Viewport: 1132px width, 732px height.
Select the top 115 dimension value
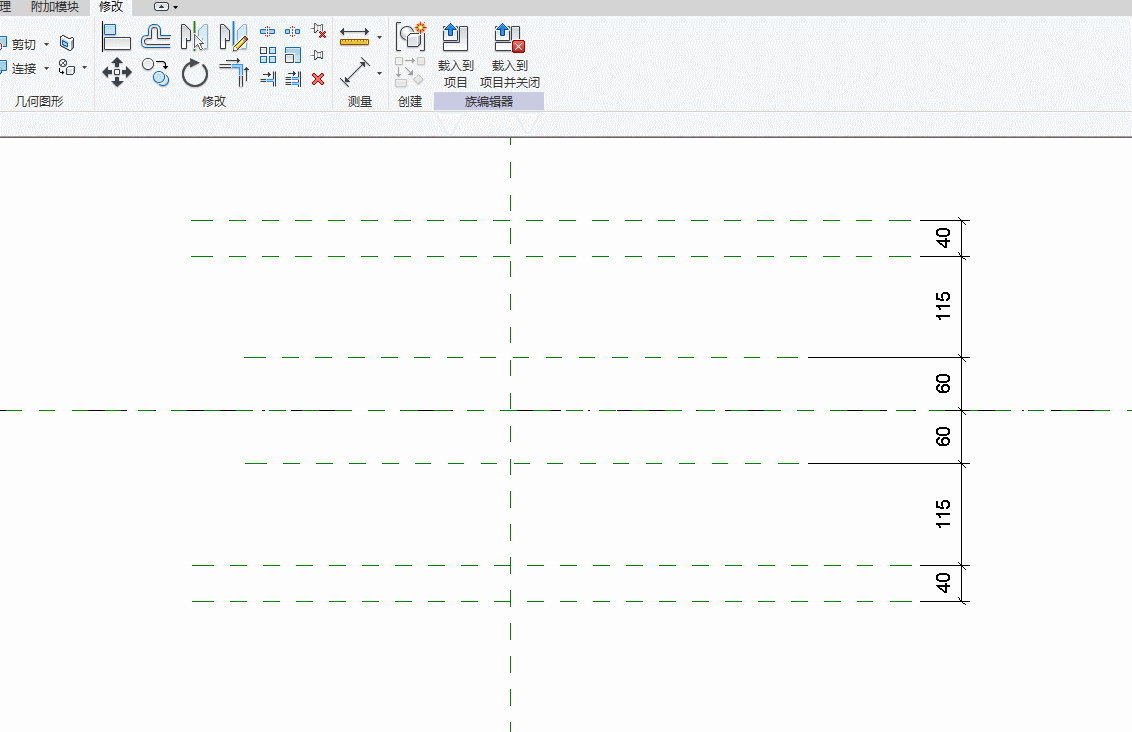click(x=943, y=306)
